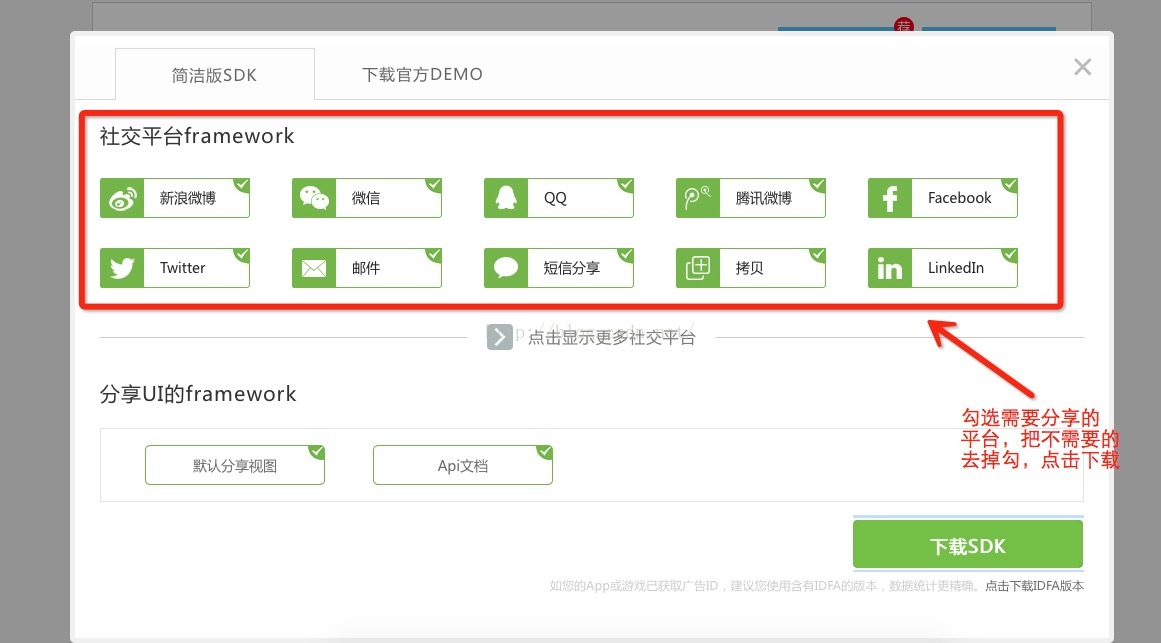
Task: Click the WeChat chat bubbles icon
Action: 314,198
